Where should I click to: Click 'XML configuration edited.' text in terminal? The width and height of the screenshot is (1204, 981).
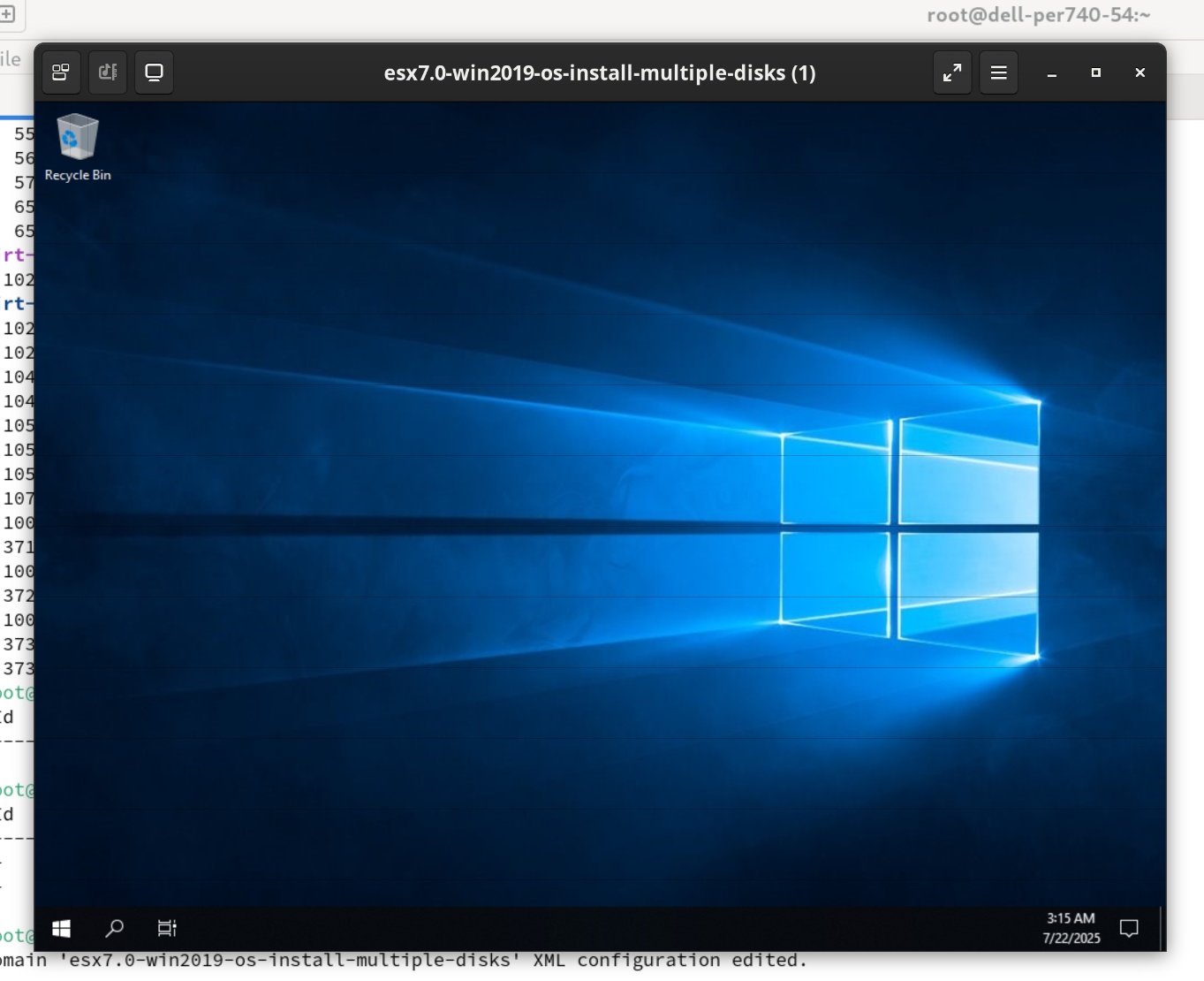click(x=670, y=961)
